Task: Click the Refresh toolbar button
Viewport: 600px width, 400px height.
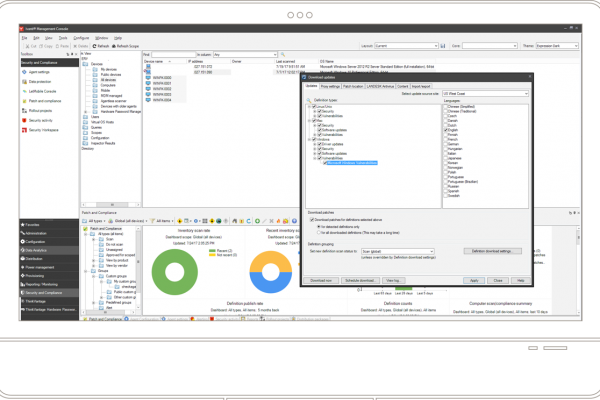Action: coord(101,46)
